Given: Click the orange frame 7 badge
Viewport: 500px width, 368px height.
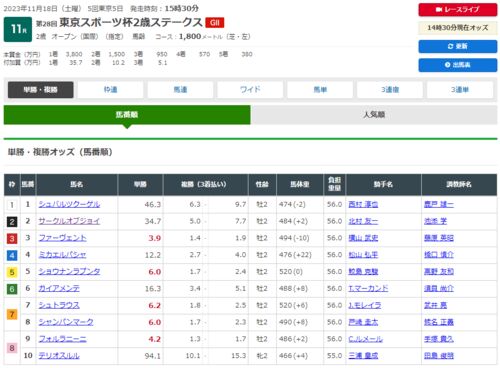Looking at the screenshot, I should (x=12, y=314).
